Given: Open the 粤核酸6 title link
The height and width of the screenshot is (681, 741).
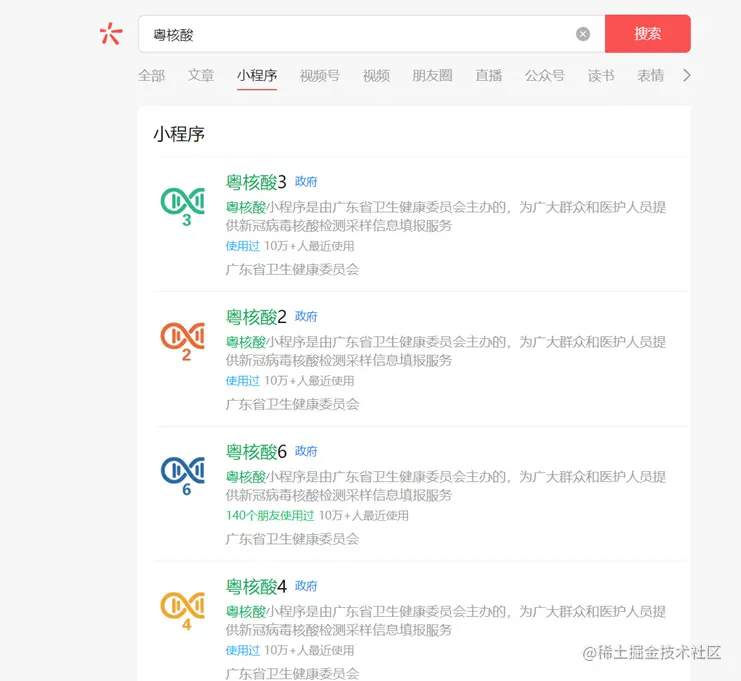Looking at the screenshot, I should (x=256, y=452).
